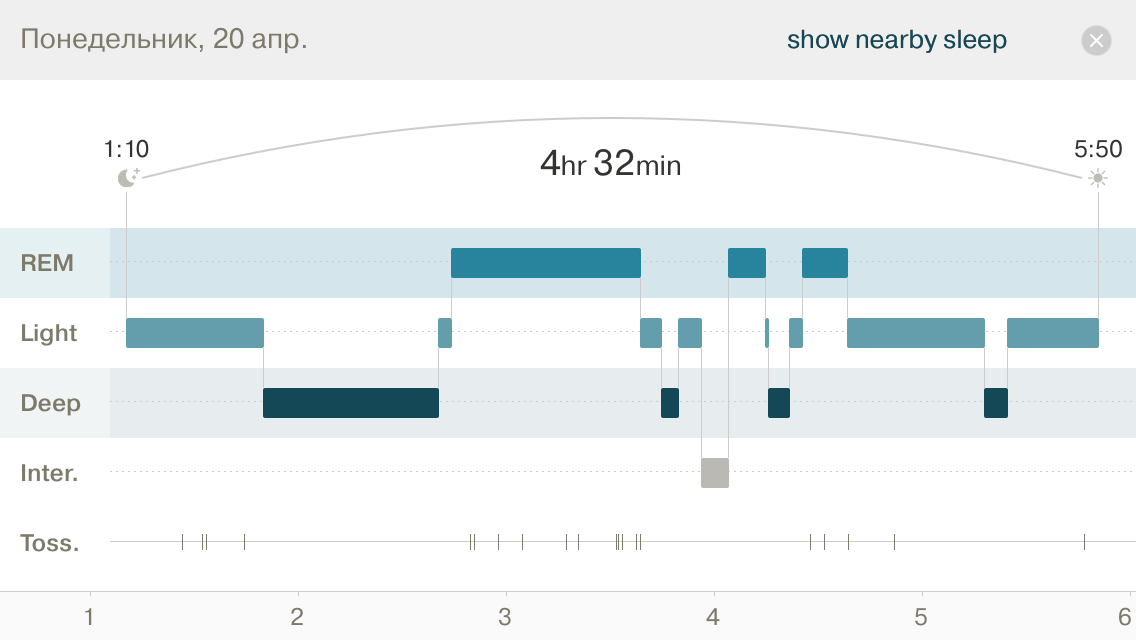1136x640 pixels.
Task: Click the moon bedtime icon
Action: (127, 178)
